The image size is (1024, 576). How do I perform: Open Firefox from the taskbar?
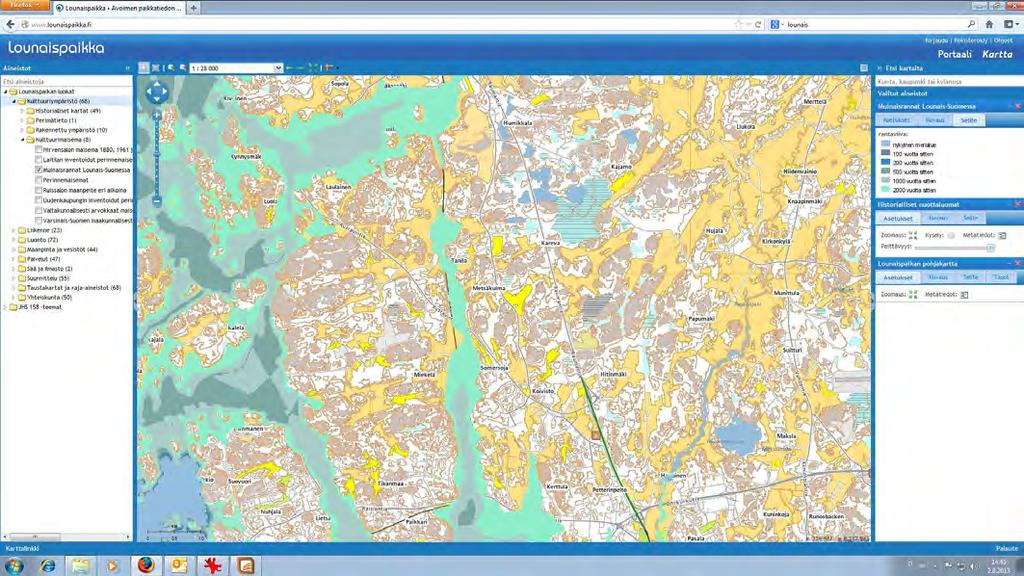pos(146,566)
